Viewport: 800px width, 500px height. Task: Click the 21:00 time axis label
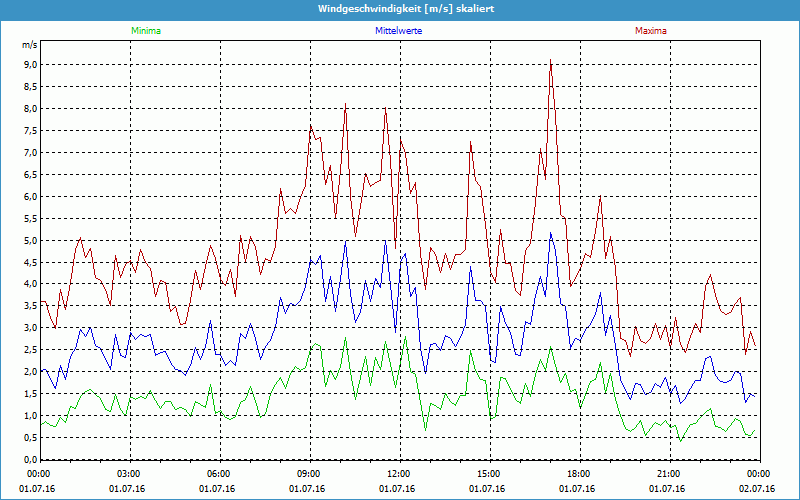click(x=668, y=474)
